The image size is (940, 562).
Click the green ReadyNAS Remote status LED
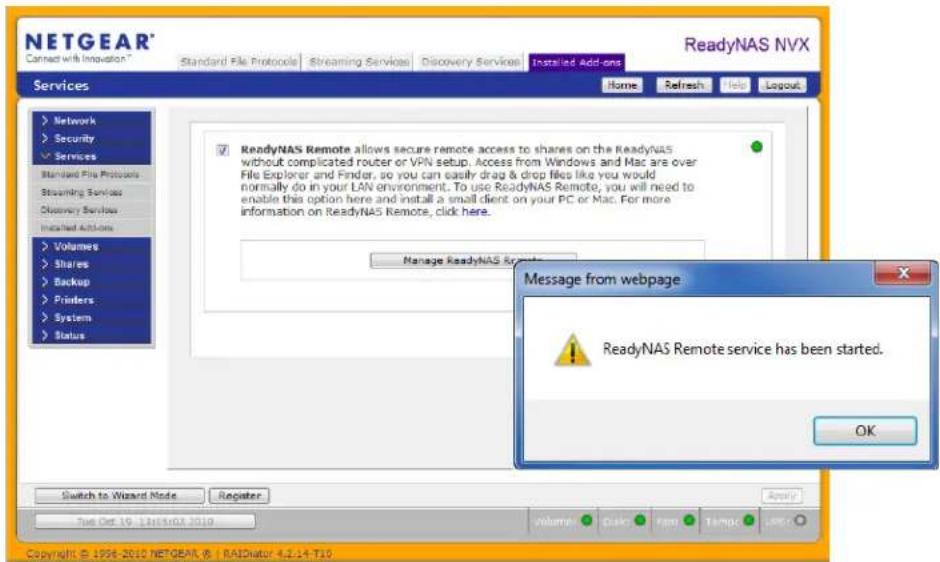pos(757,146)
